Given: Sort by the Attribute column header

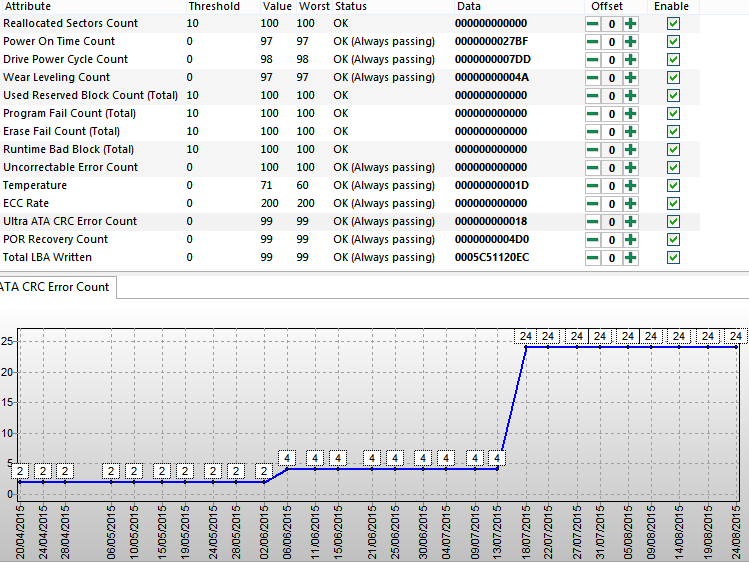Looking at the screenshot, I should click(x=28, y=6).
